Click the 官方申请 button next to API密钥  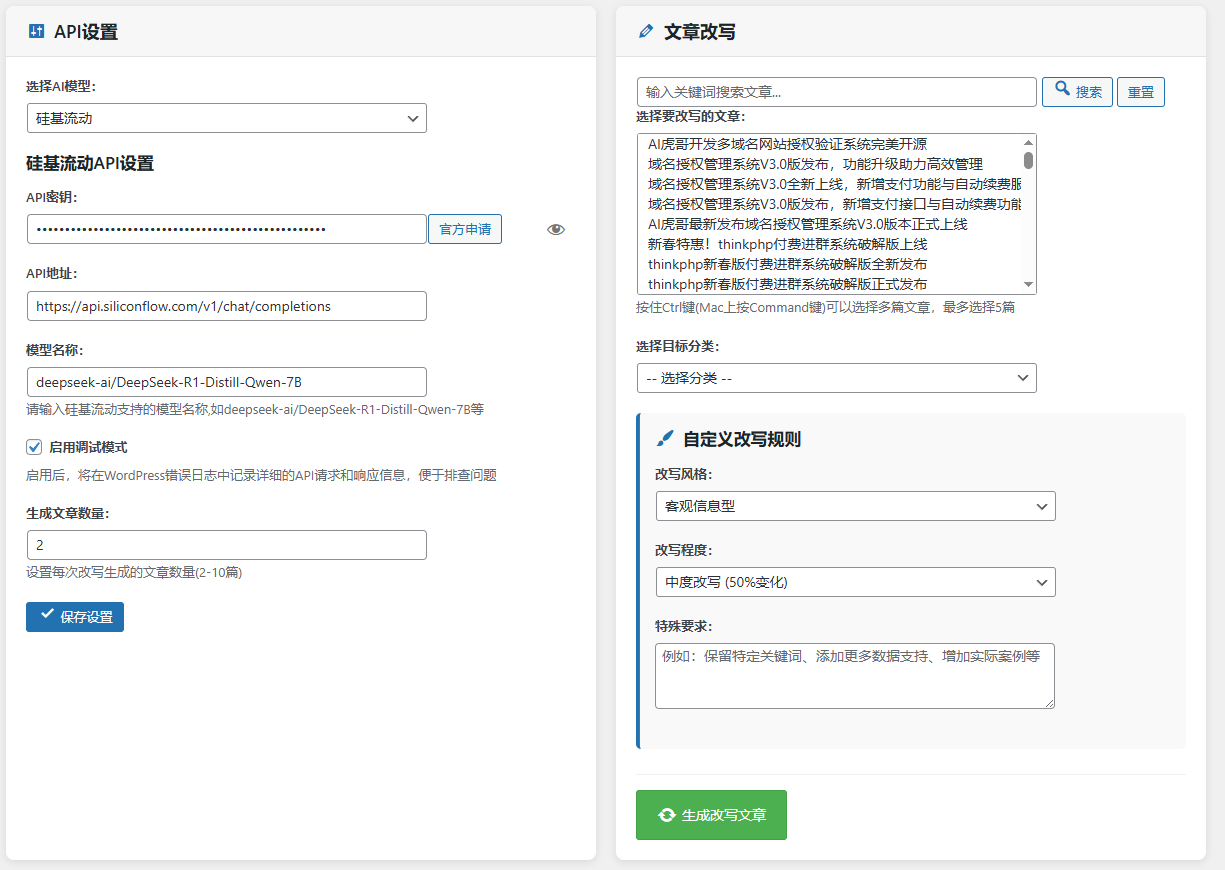464,229
